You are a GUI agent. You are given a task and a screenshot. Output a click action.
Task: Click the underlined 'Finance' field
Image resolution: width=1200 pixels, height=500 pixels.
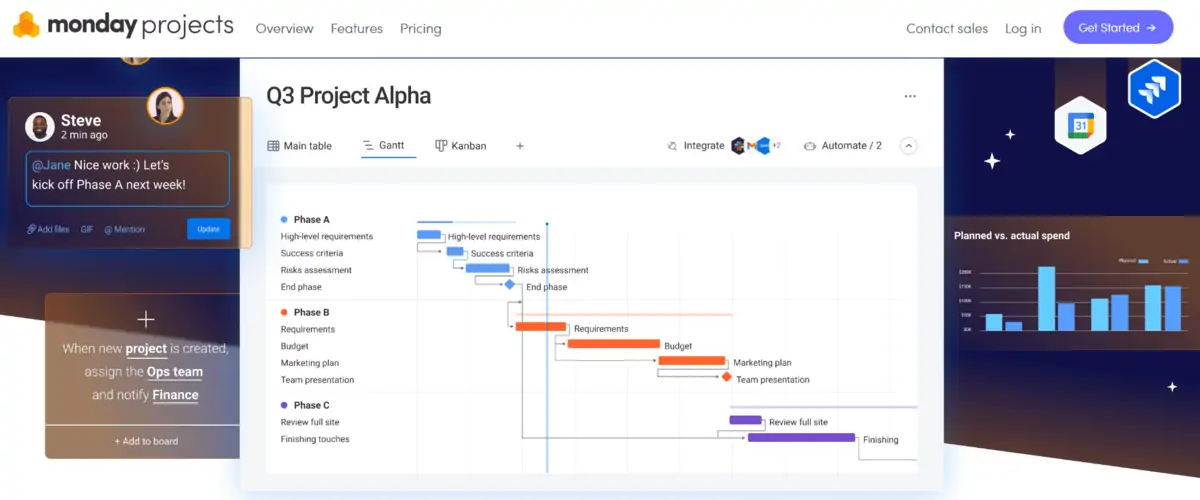tap(176, 395)
